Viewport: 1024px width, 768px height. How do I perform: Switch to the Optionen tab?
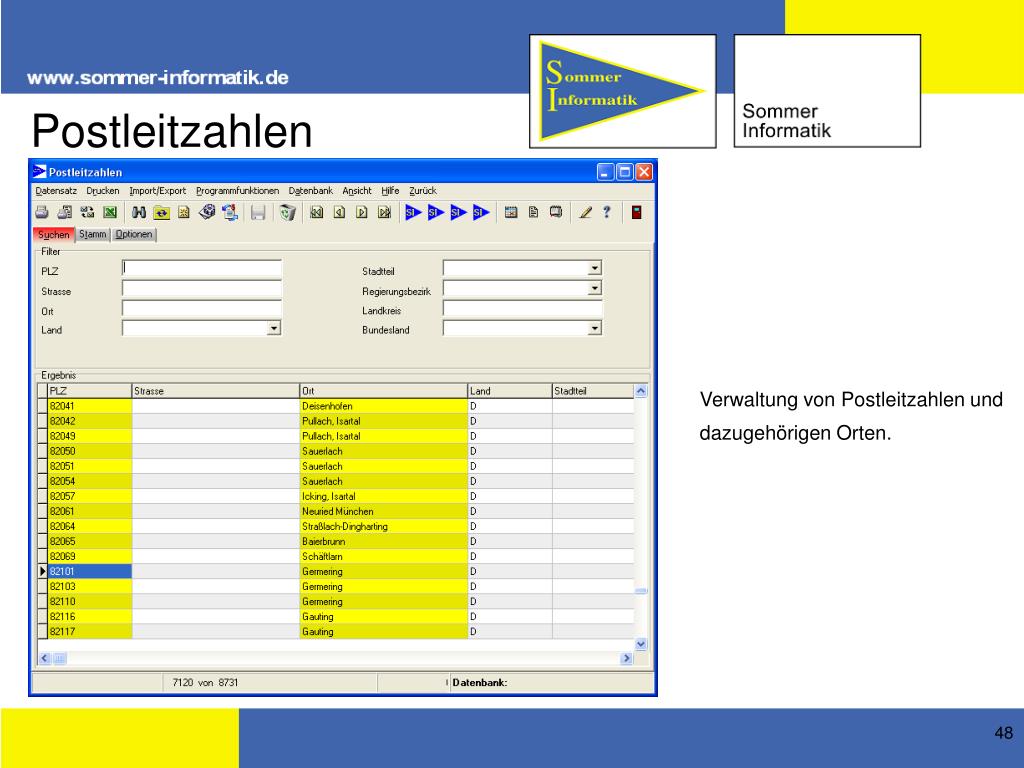134,234
